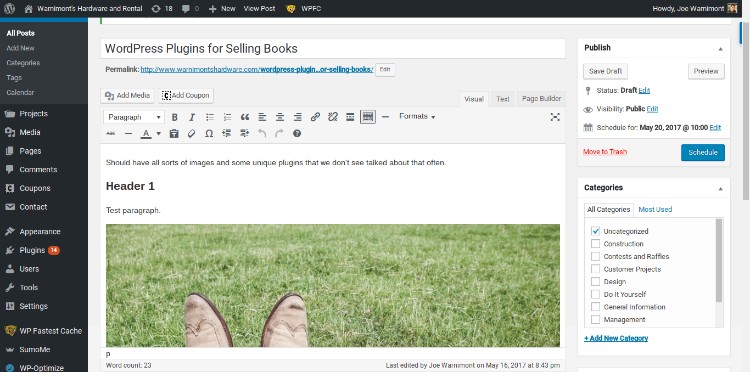Collapse the Categories panel
The height and width of the screenshot is (372, 750).
click(x=720, y=188)
